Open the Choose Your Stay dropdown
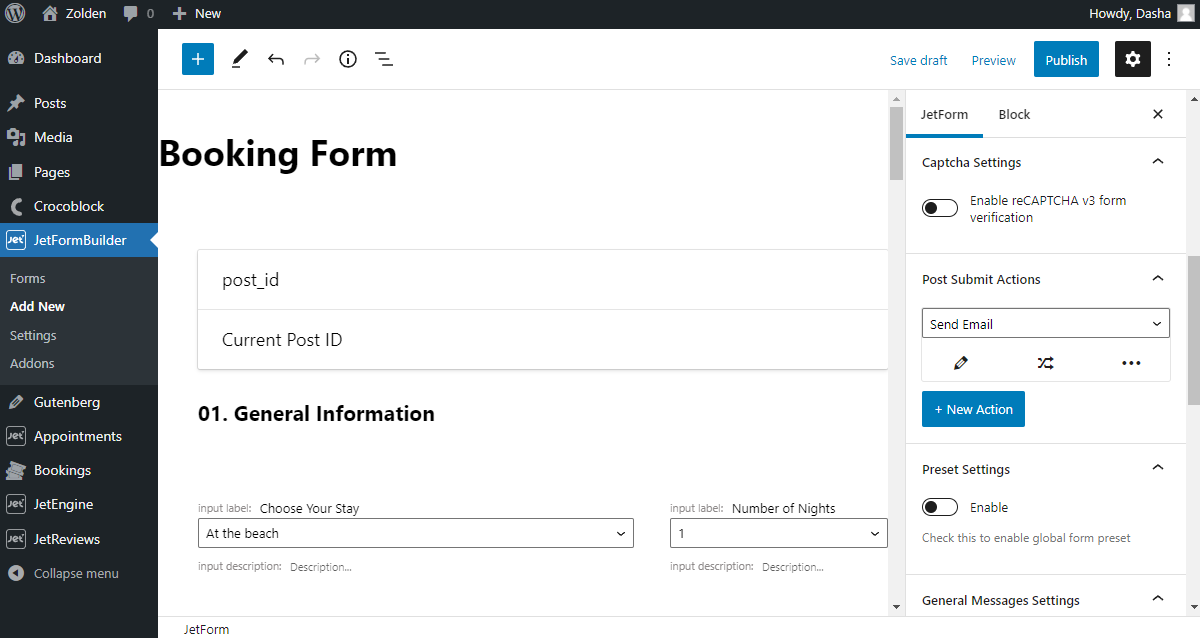The height and width of the screenshot is (638, 1200). [x=415, y=534]
